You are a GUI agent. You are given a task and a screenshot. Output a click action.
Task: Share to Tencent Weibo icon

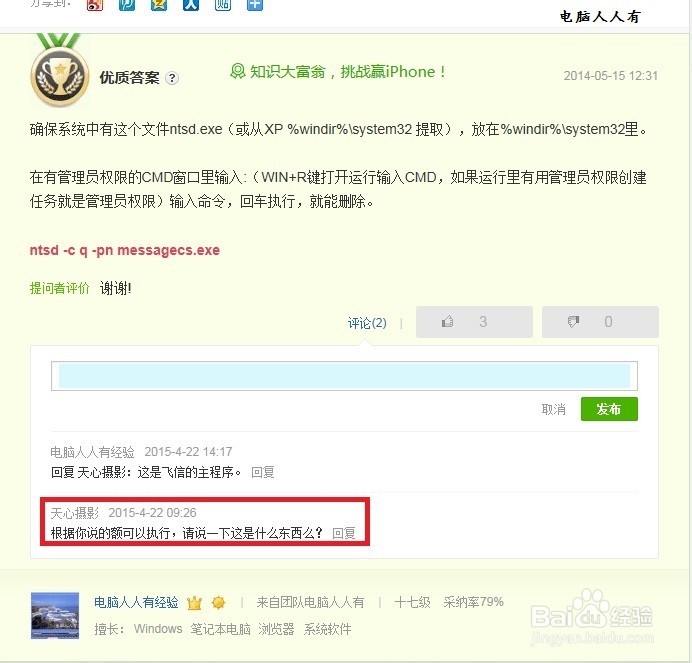(127, 4)
